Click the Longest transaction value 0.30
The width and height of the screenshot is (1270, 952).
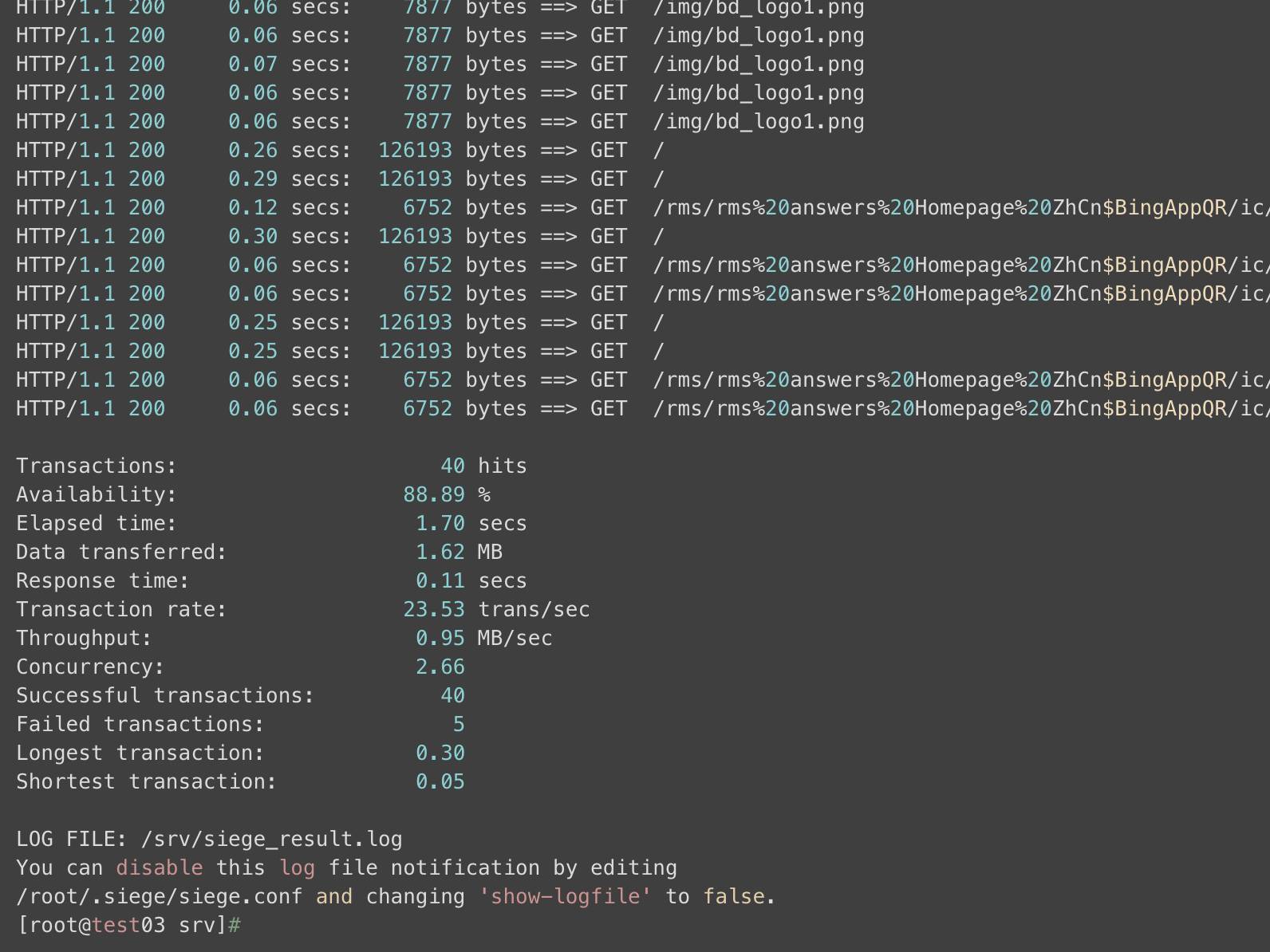440,753
